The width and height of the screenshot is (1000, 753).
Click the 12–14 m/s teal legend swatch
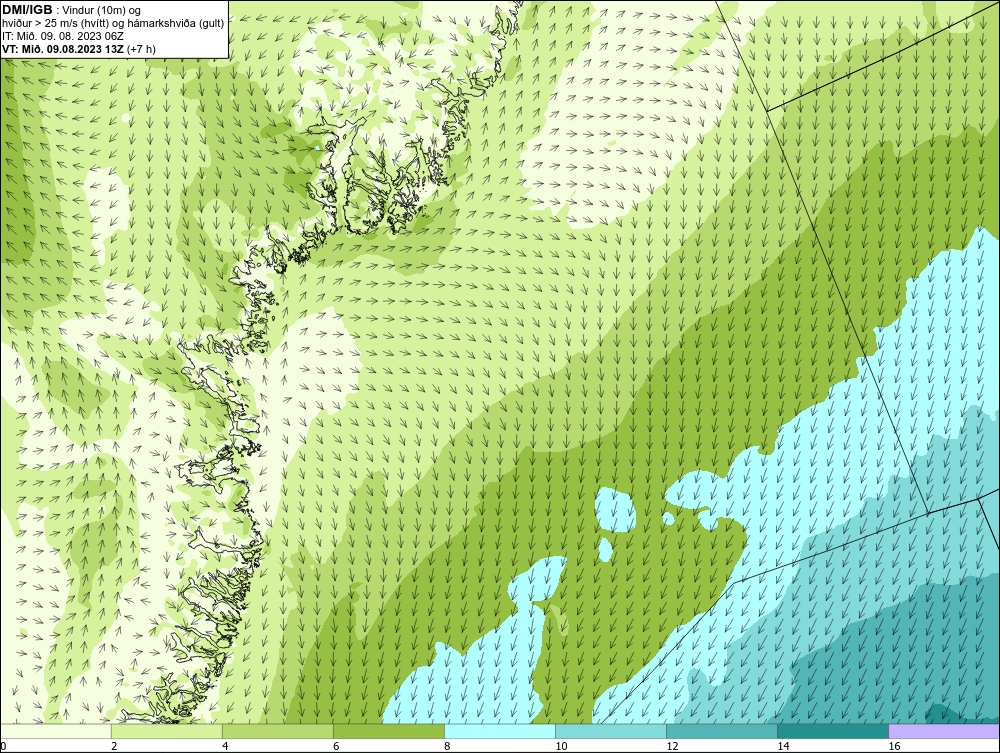coord(721,731)
